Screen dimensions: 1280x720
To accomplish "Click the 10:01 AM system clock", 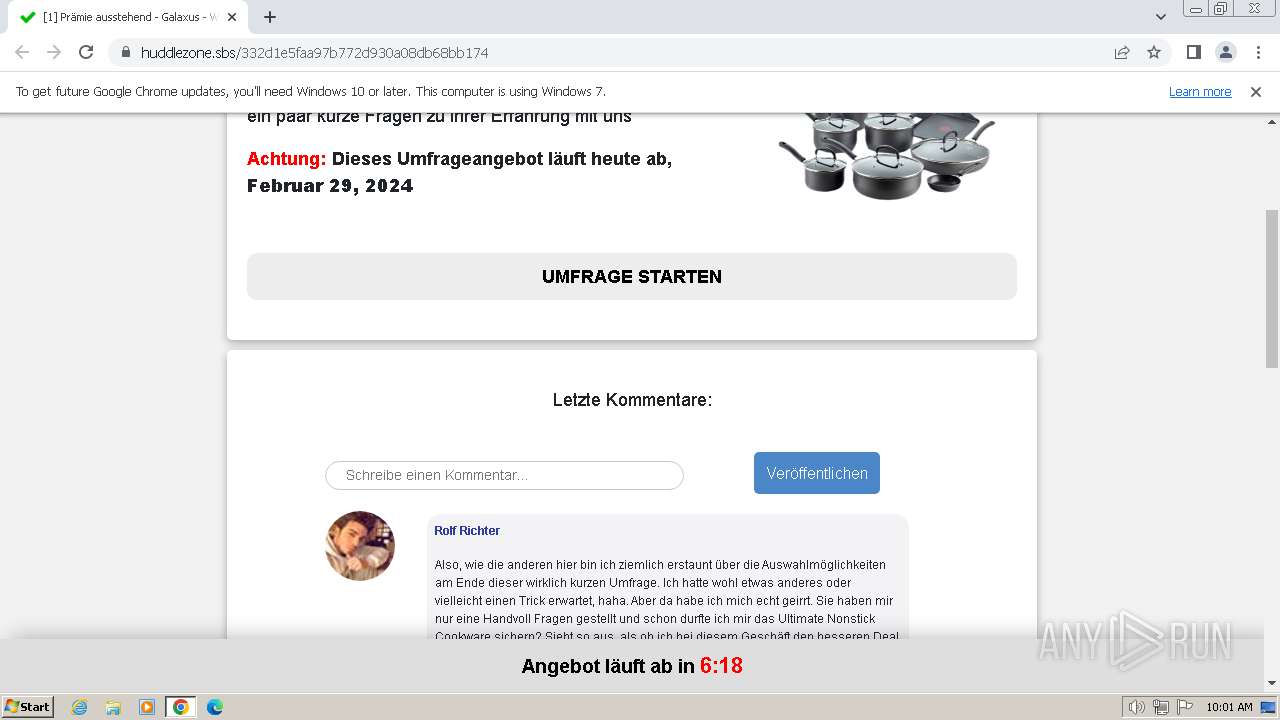I will click(x=1229, y=707).
